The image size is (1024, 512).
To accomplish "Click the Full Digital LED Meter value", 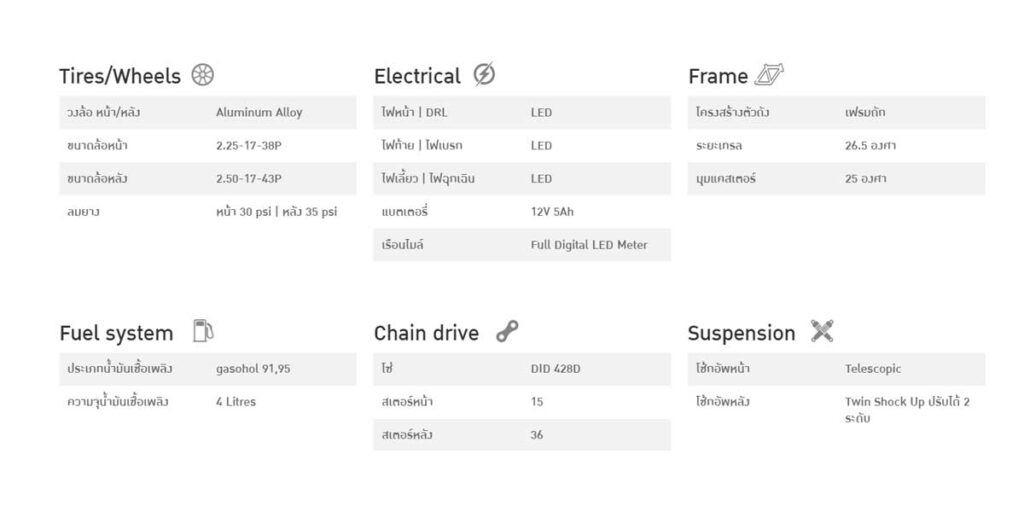I will tap(589, 245).
